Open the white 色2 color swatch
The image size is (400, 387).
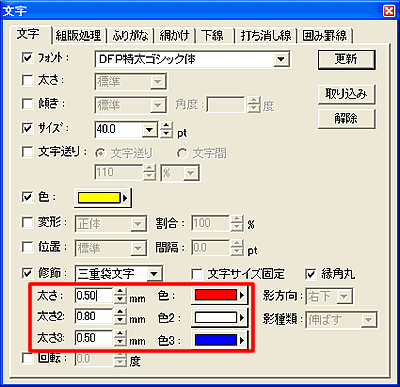tap(219, 317)
